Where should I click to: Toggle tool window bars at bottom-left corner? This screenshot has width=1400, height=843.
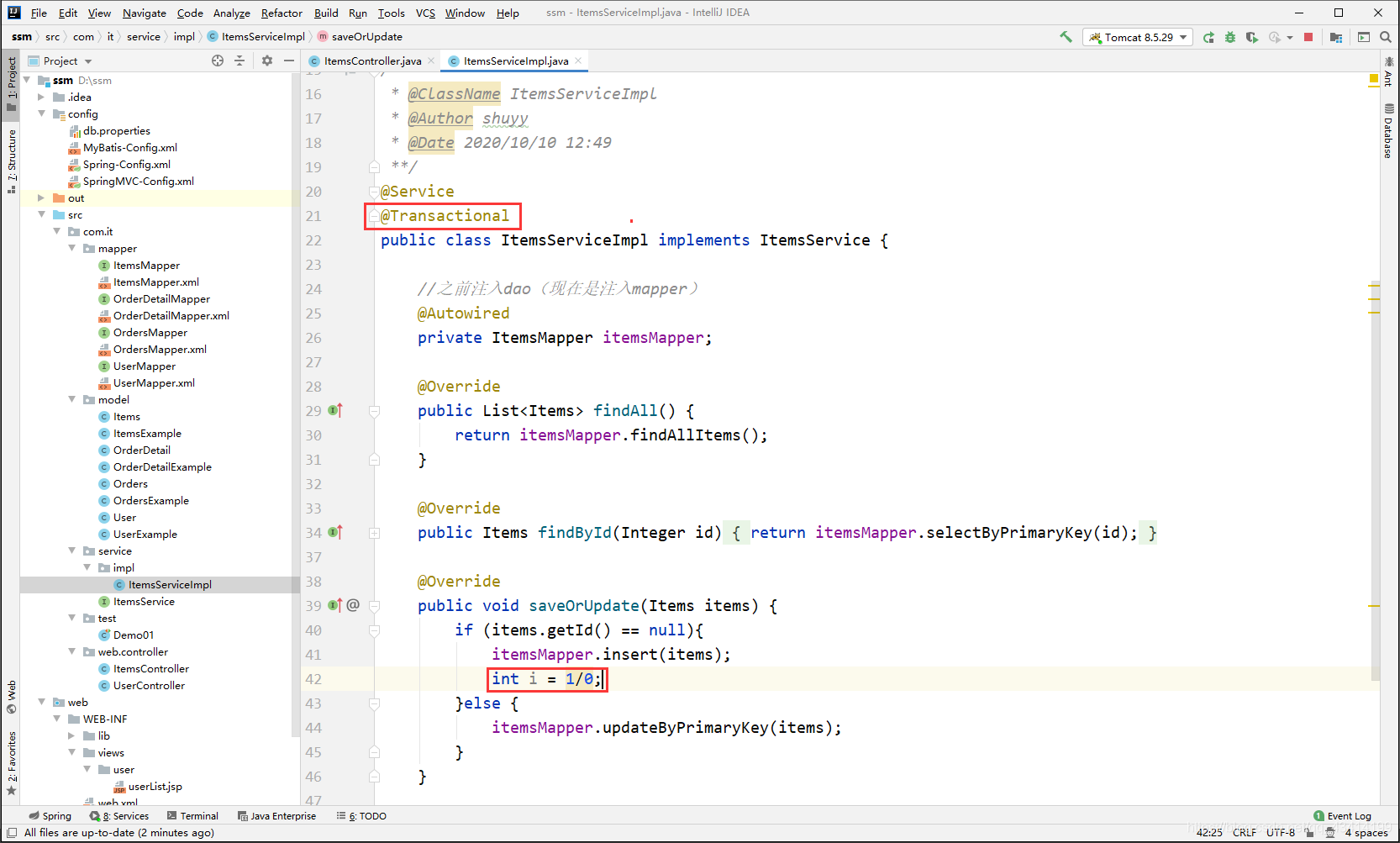tap(12, 833)
